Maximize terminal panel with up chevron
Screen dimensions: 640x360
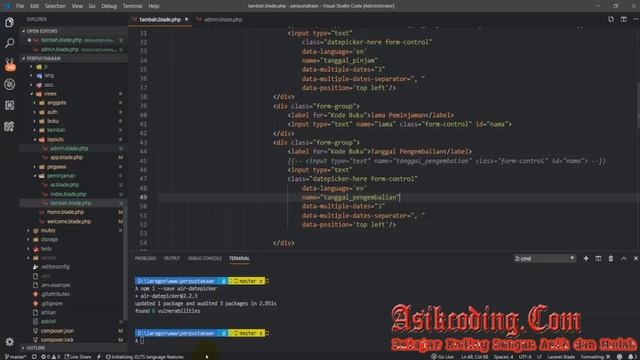click(623, 258)
